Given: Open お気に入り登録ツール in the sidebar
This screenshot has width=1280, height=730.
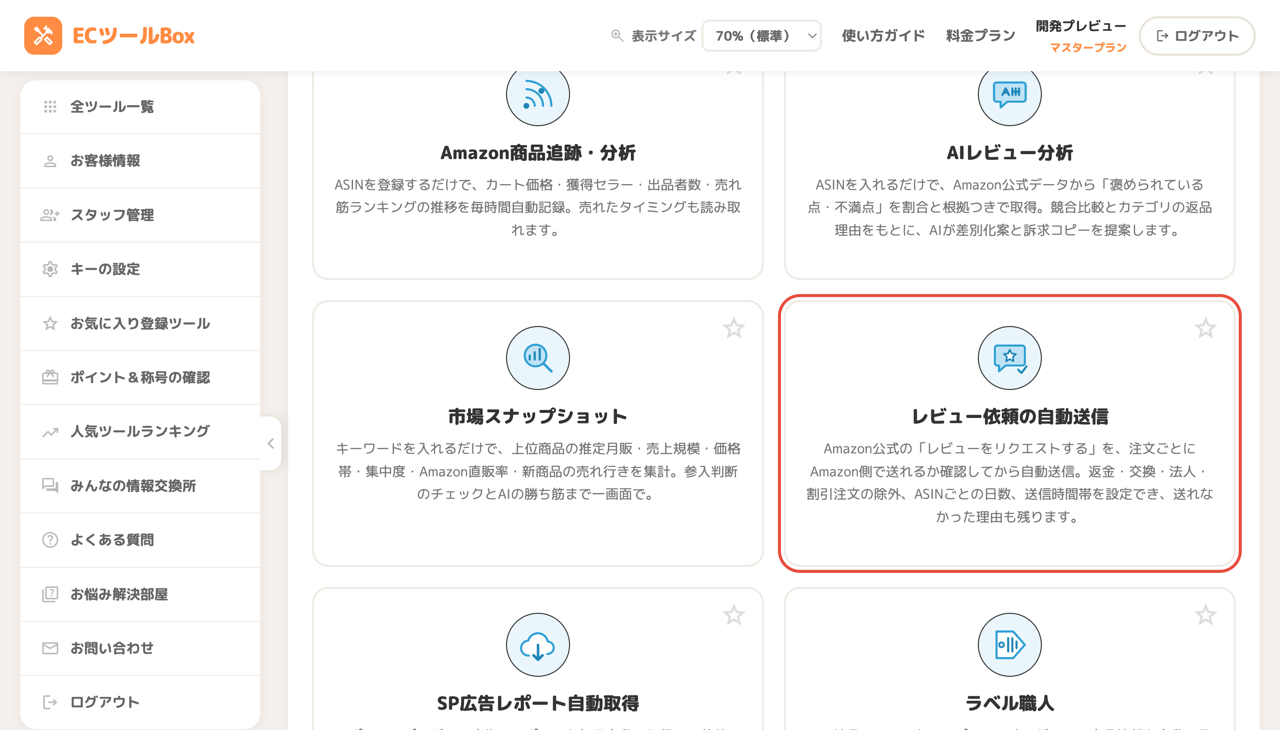Looking at the screenshot, I should click(x=140, y=323).
